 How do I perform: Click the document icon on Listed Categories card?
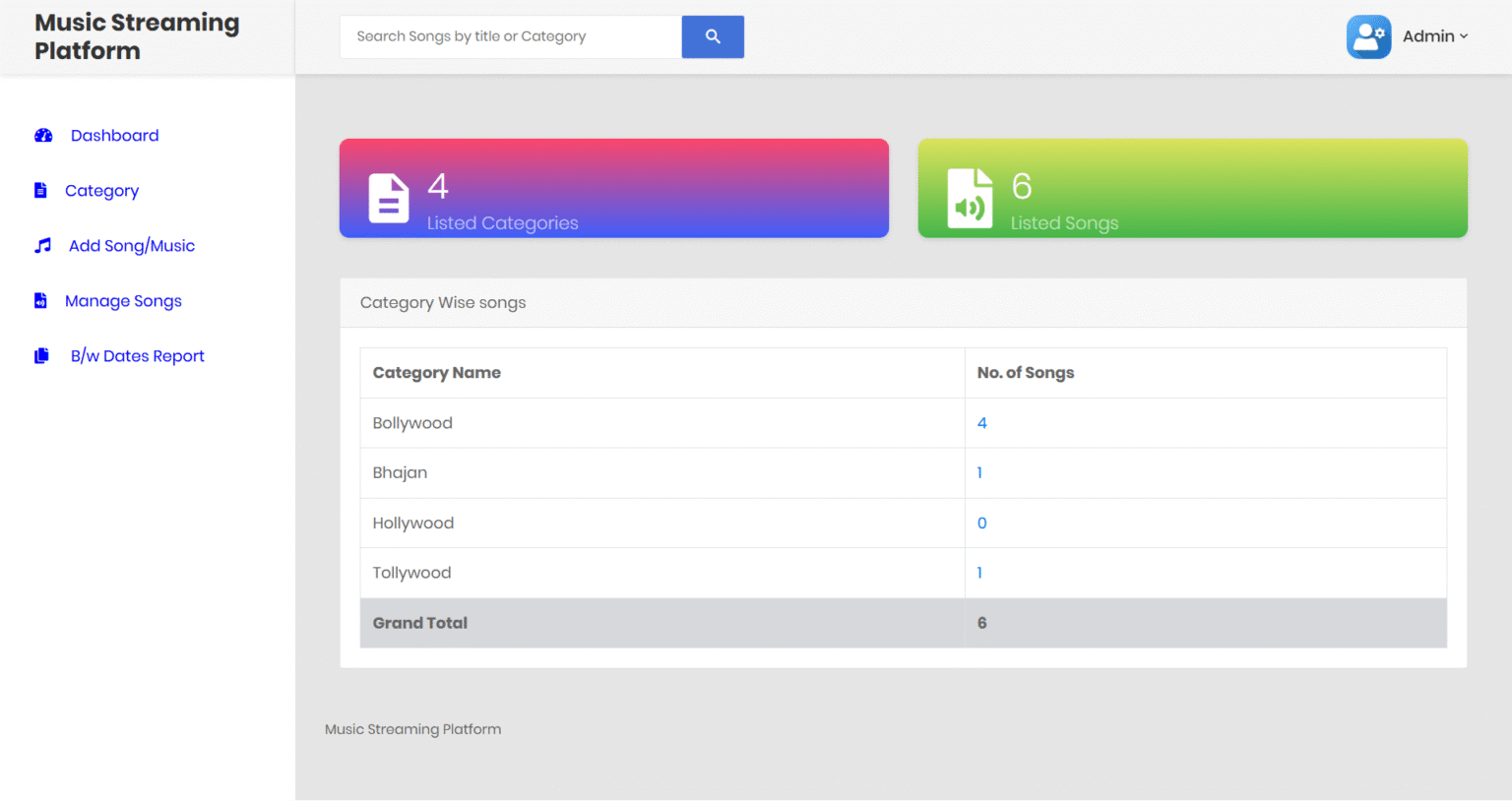coord(389,198)
